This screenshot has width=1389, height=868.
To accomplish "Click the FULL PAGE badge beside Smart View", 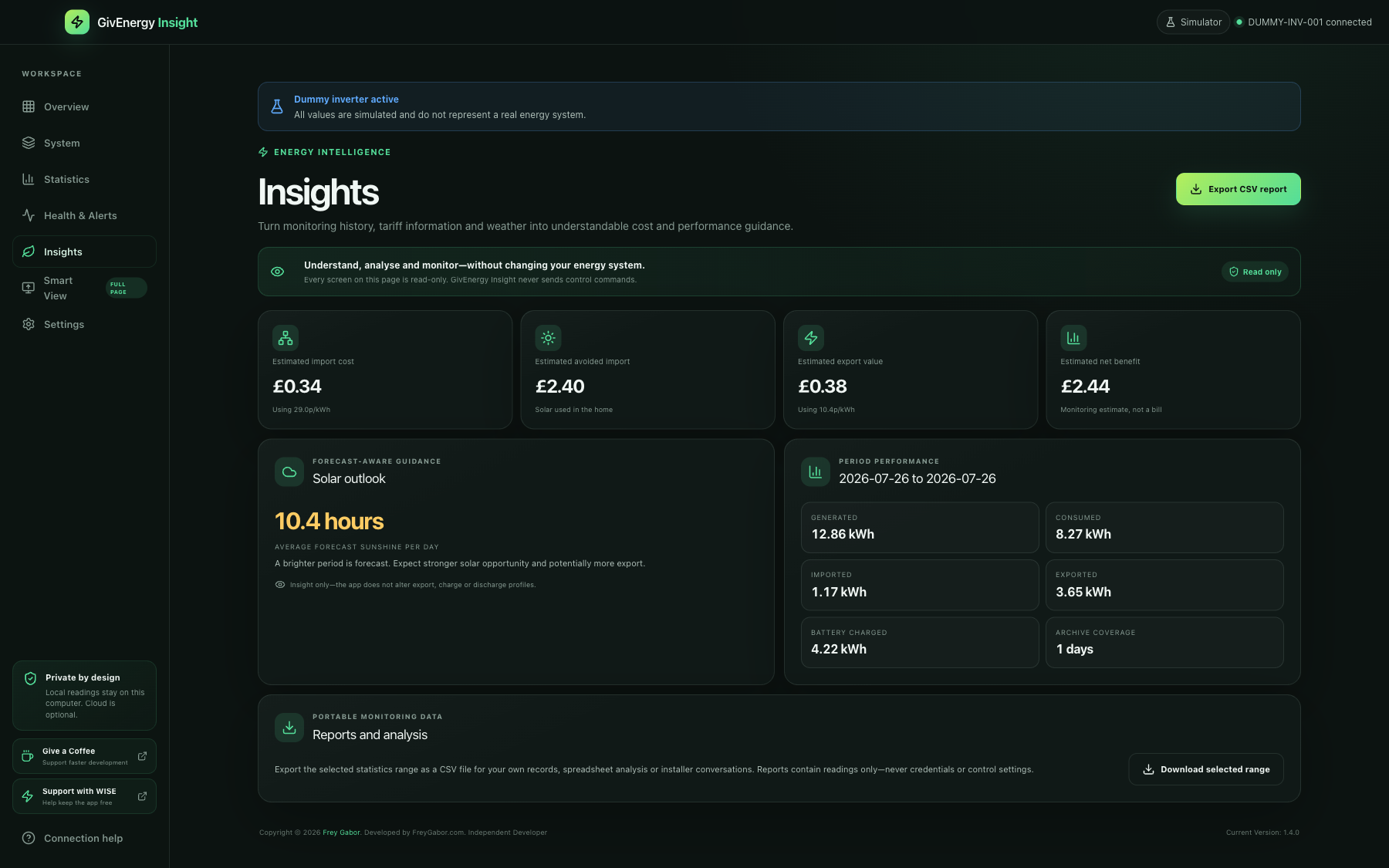I will click(126, 288).
